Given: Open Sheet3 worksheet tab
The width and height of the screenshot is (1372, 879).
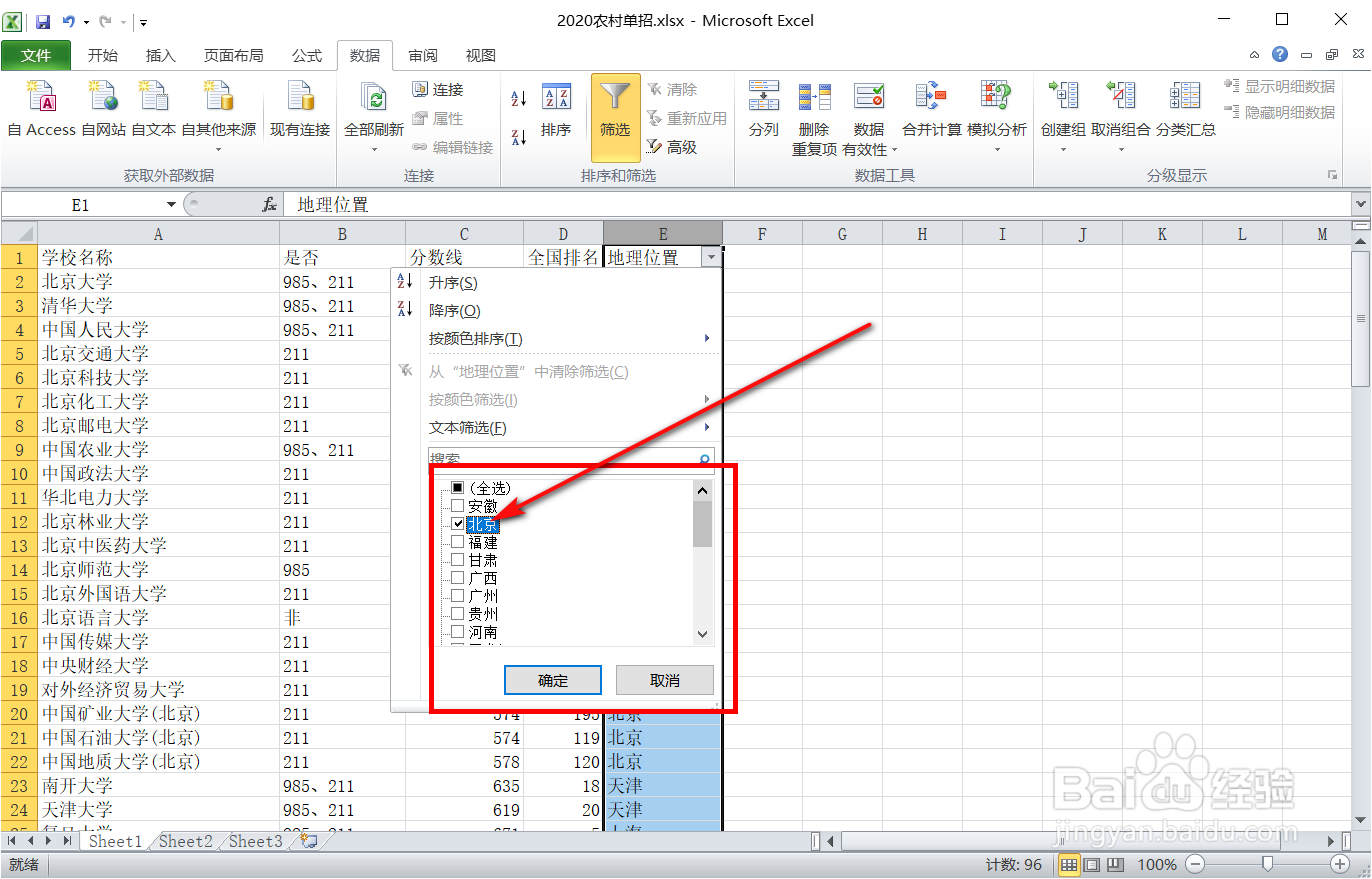Looking at the screenshot, I should point(255,841).
